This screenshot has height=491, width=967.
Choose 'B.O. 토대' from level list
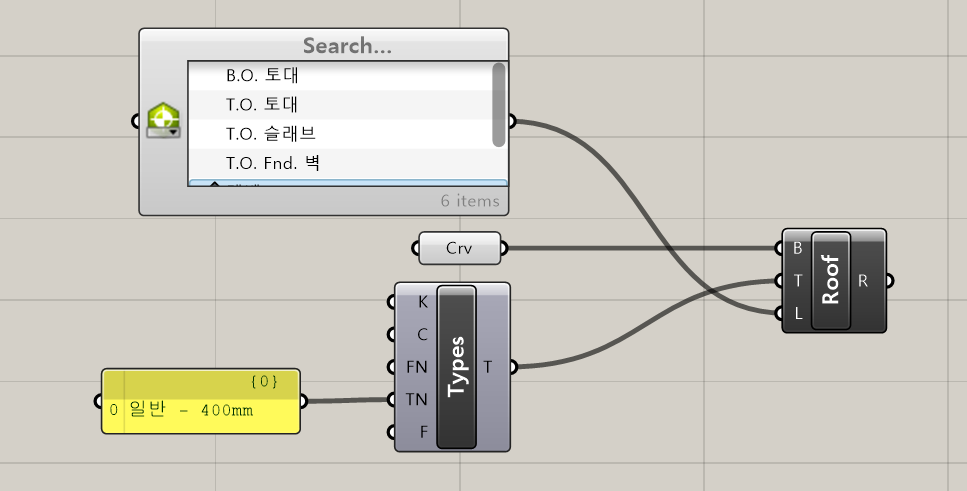point(262,75)
